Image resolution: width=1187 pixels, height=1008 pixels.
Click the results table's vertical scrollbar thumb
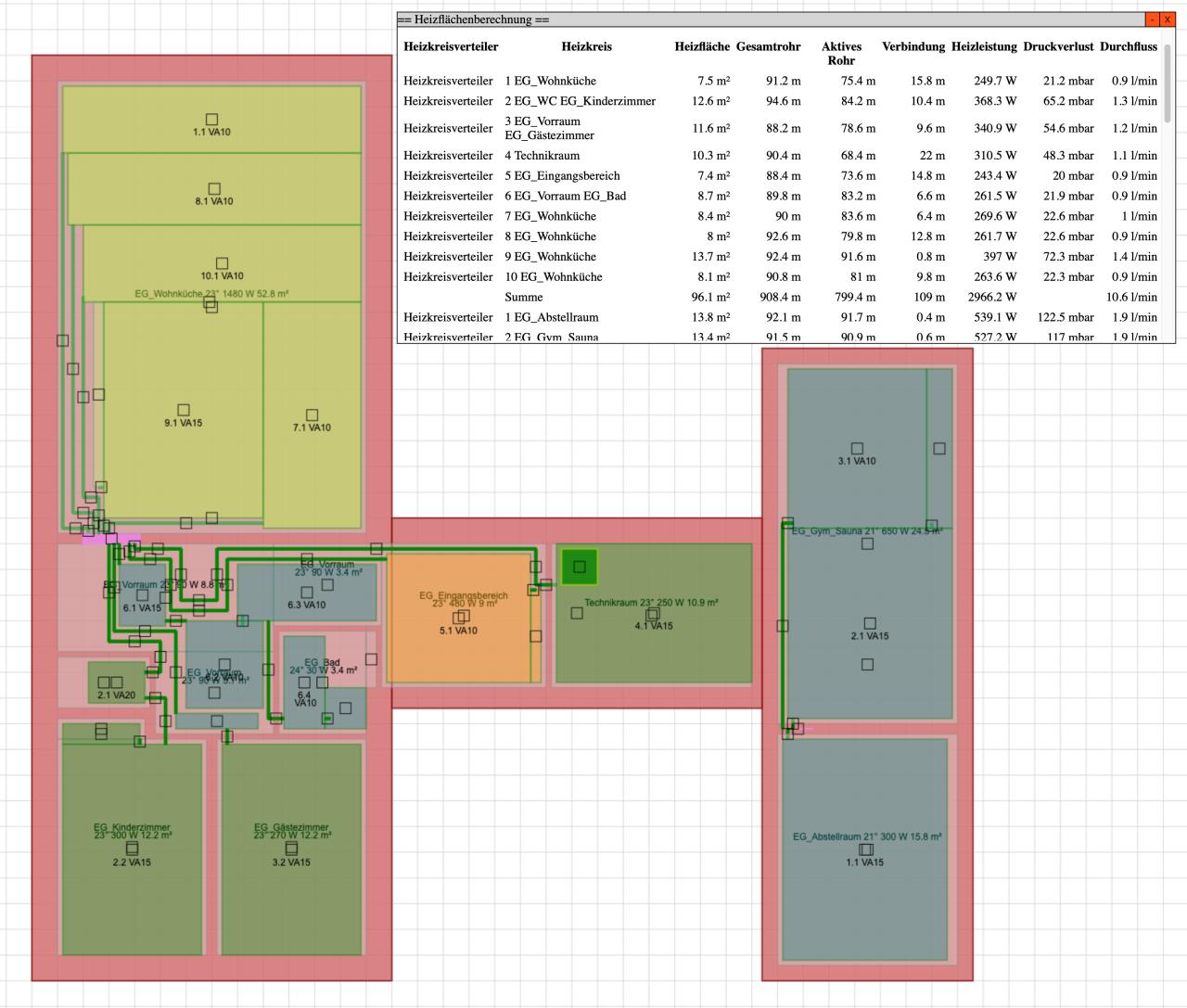(x=1168, y=83)
